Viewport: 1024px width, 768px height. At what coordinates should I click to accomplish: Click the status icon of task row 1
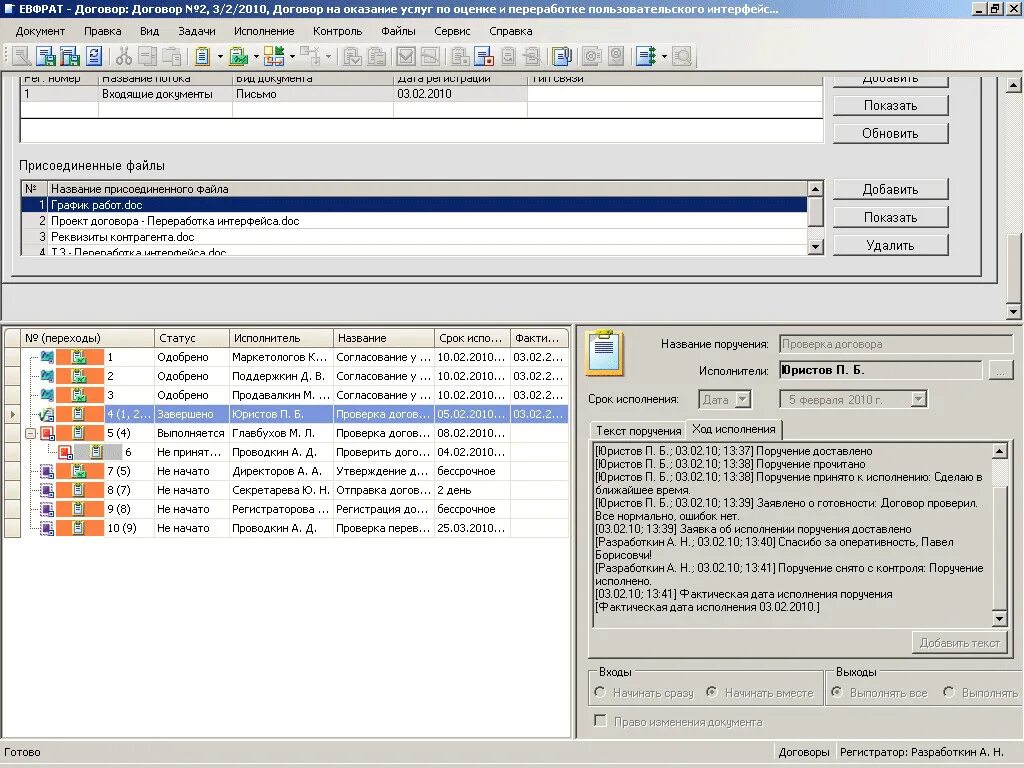47,357
